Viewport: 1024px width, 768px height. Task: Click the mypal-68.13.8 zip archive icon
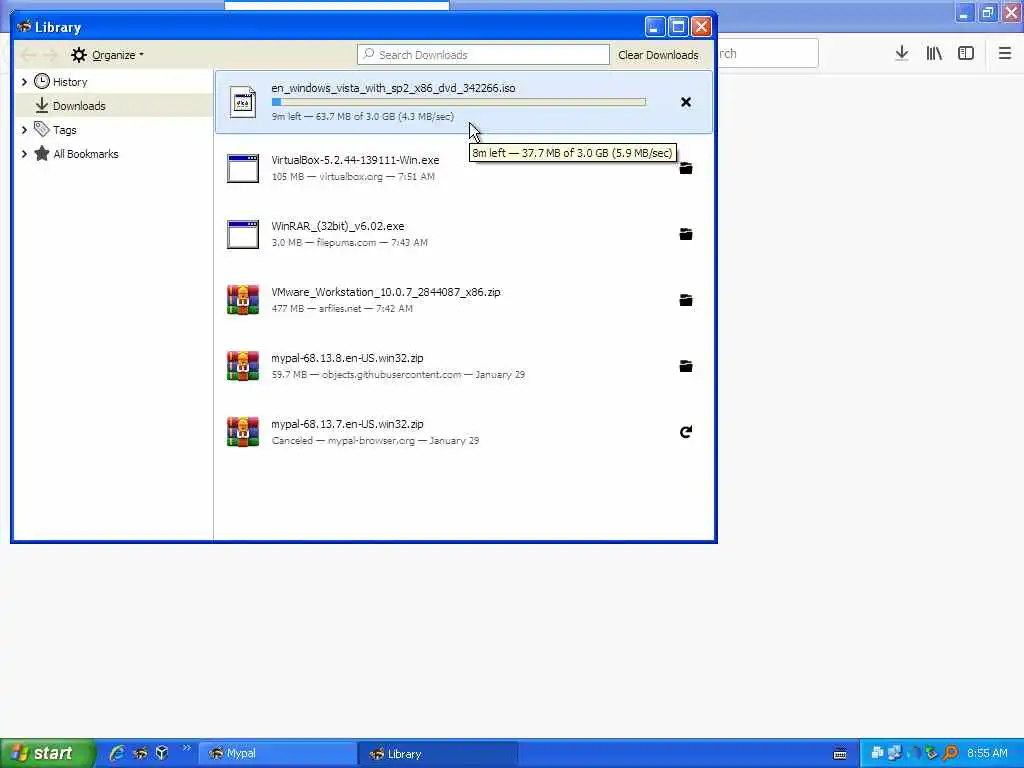[x=243, y=366]
